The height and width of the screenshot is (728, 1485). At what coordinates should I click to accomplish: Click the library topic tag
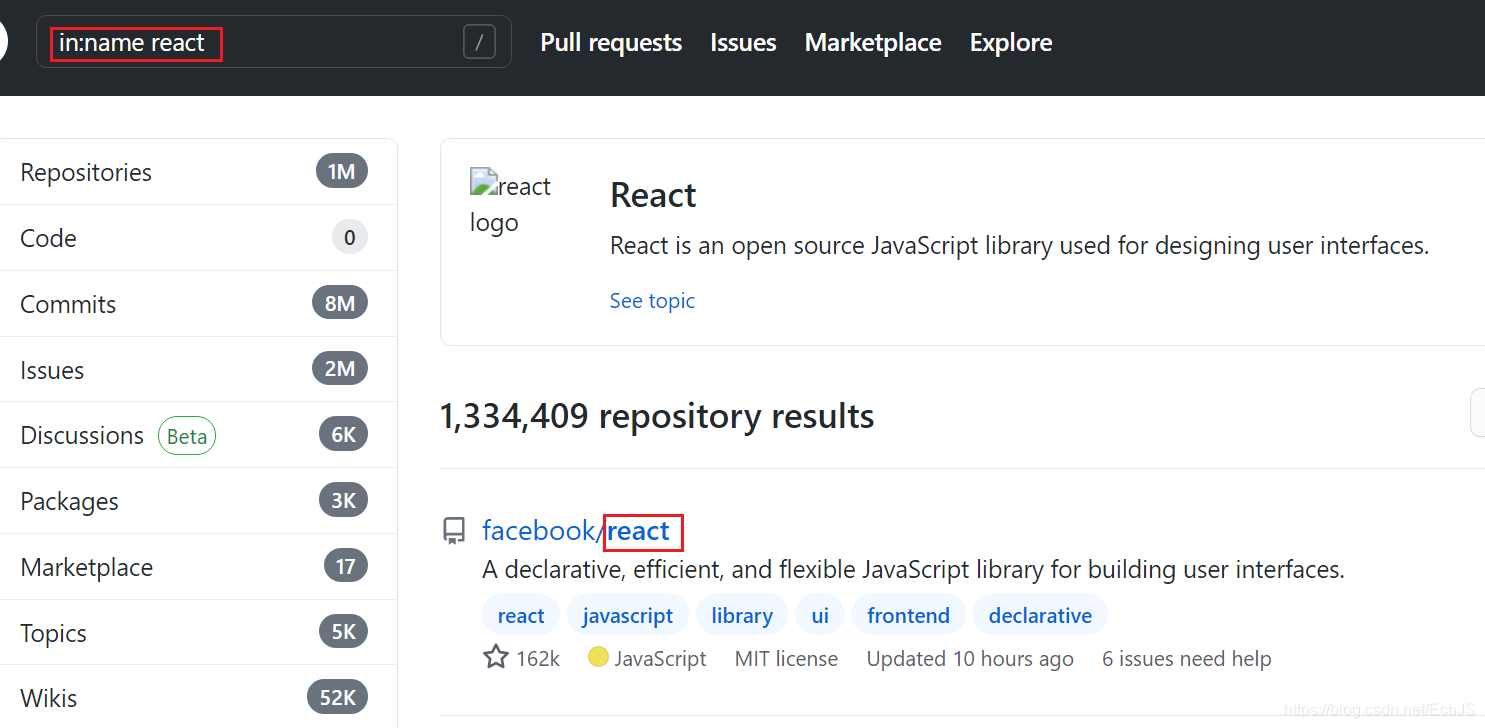[x=742, y=615]
